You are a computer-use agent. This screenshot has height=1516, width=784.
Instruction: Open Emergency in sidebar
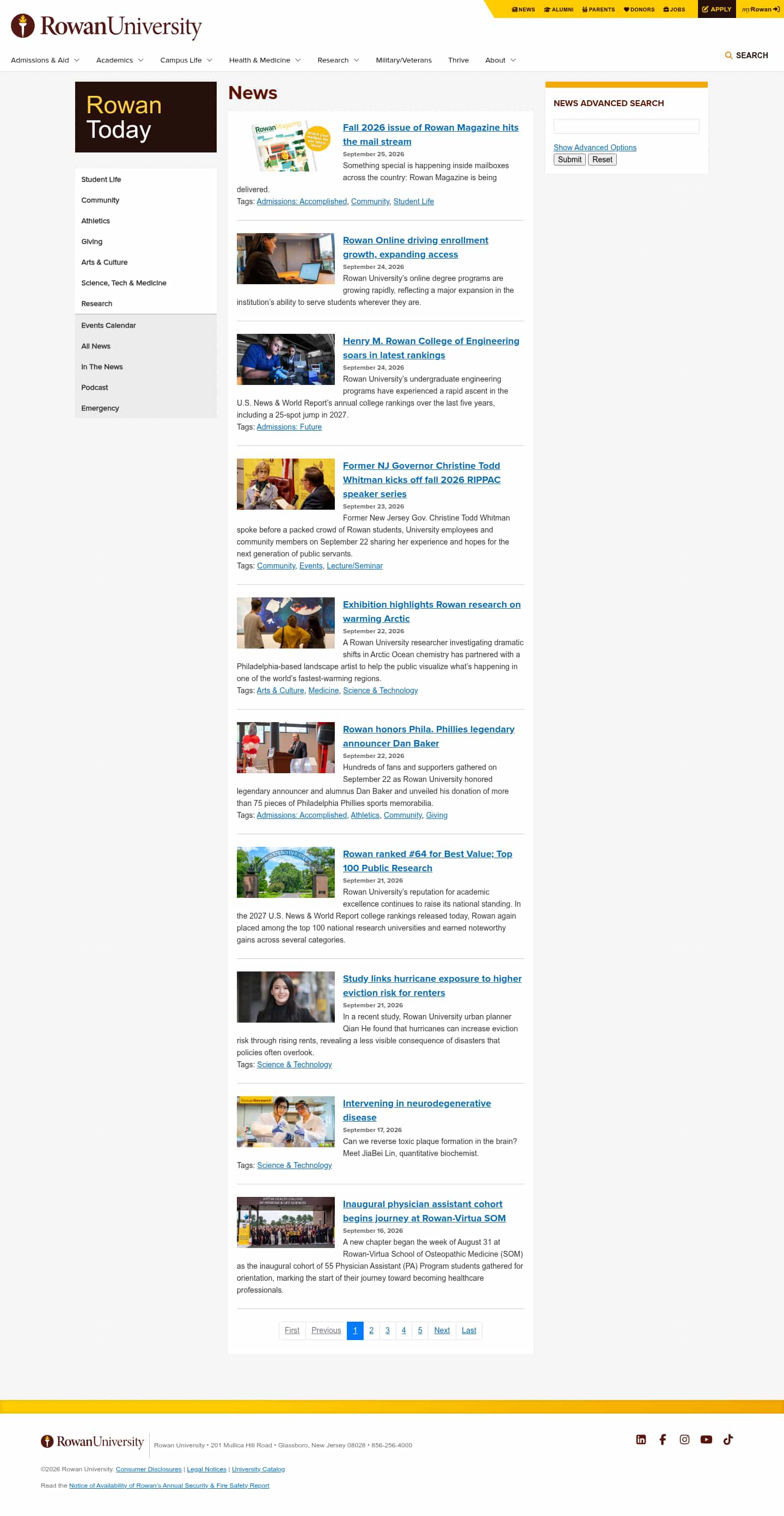pyautogui.click(x=145, y=408)
